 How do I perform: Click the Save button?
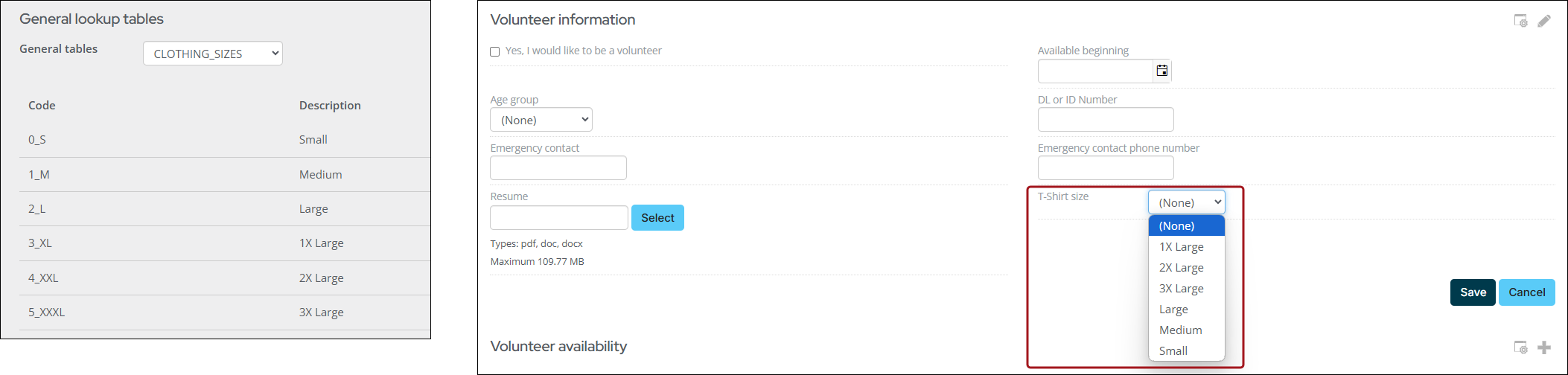coord(1473,292)
